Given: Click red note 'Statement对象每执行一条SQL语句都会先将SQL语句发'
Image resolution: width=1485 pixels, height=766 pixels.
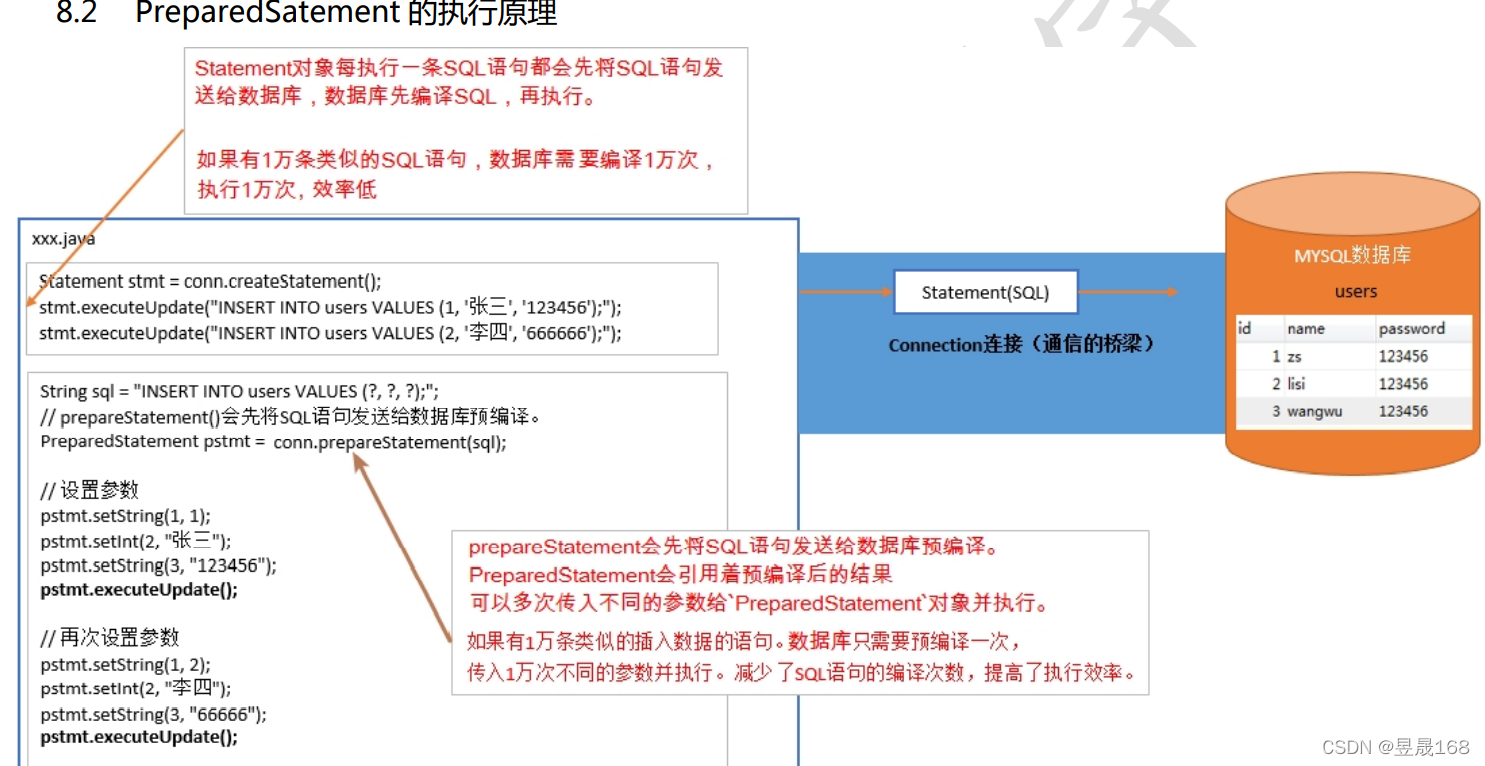Looking at the screenshot, I should pyautogui.click(x=459, y=68).
